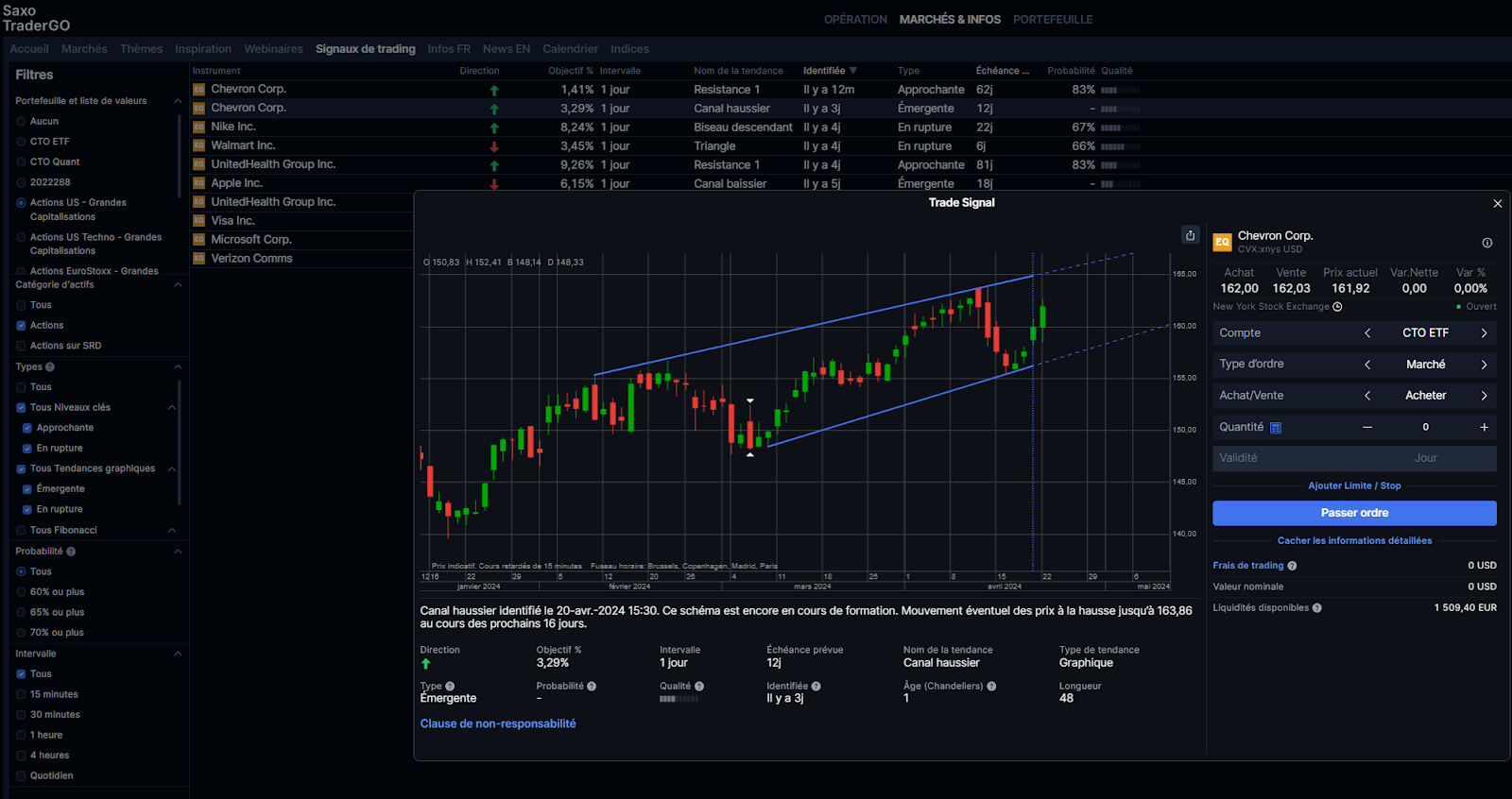The height and width of the screenshot is (799, 1512).
Task: Collapse the Types filter section
Action: pos(178,367)
